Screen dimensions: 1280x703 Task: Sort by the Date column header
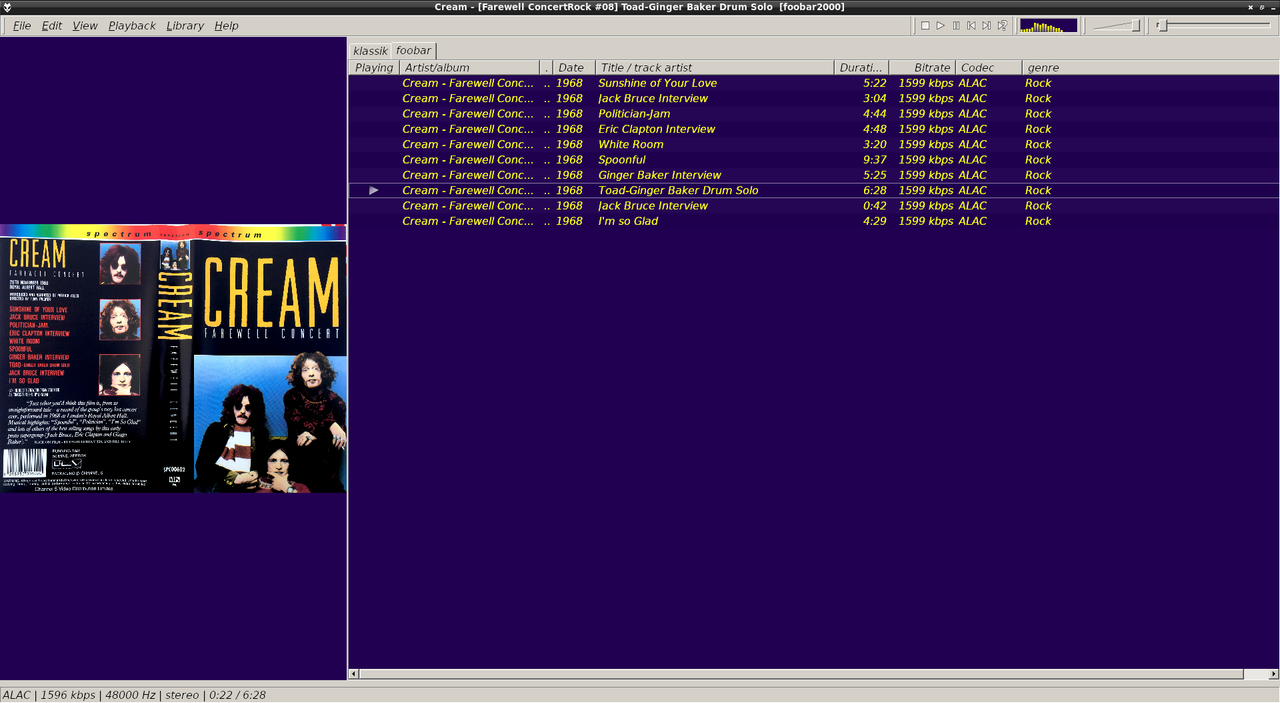point(573,67)
